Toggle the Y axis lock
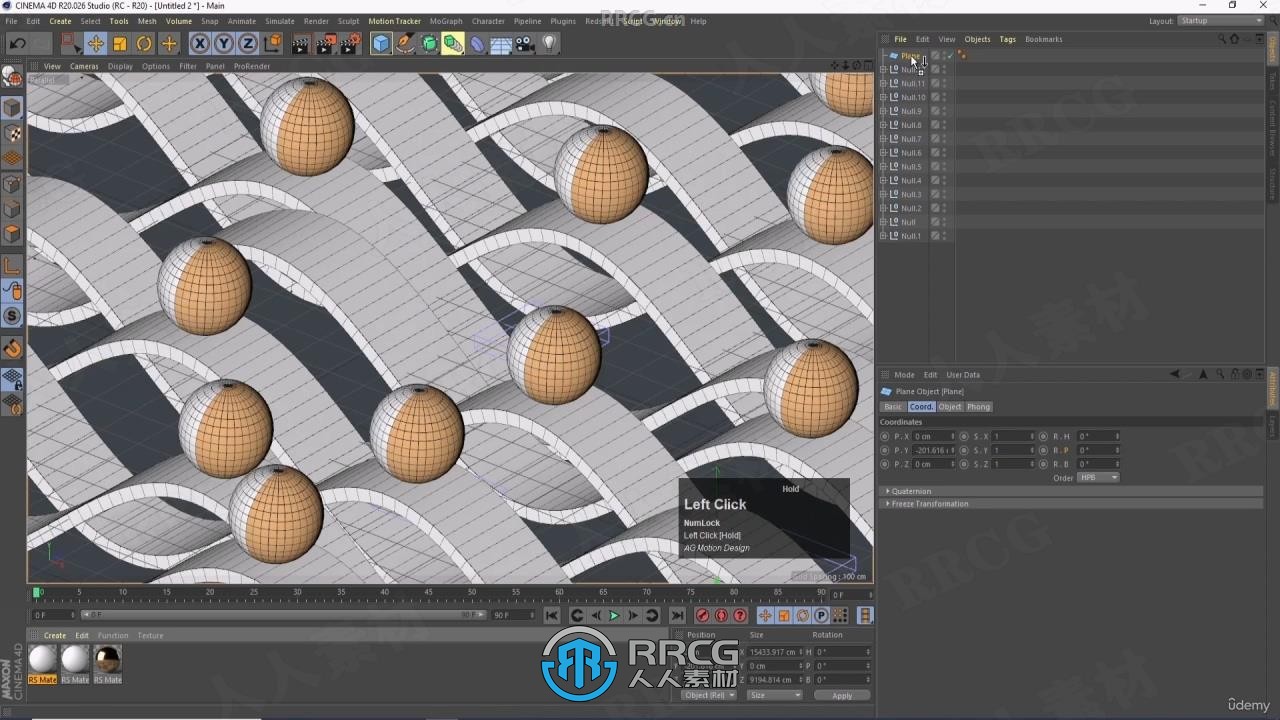The width and height of the screenshot is (1280, 720). pos(223,43)
